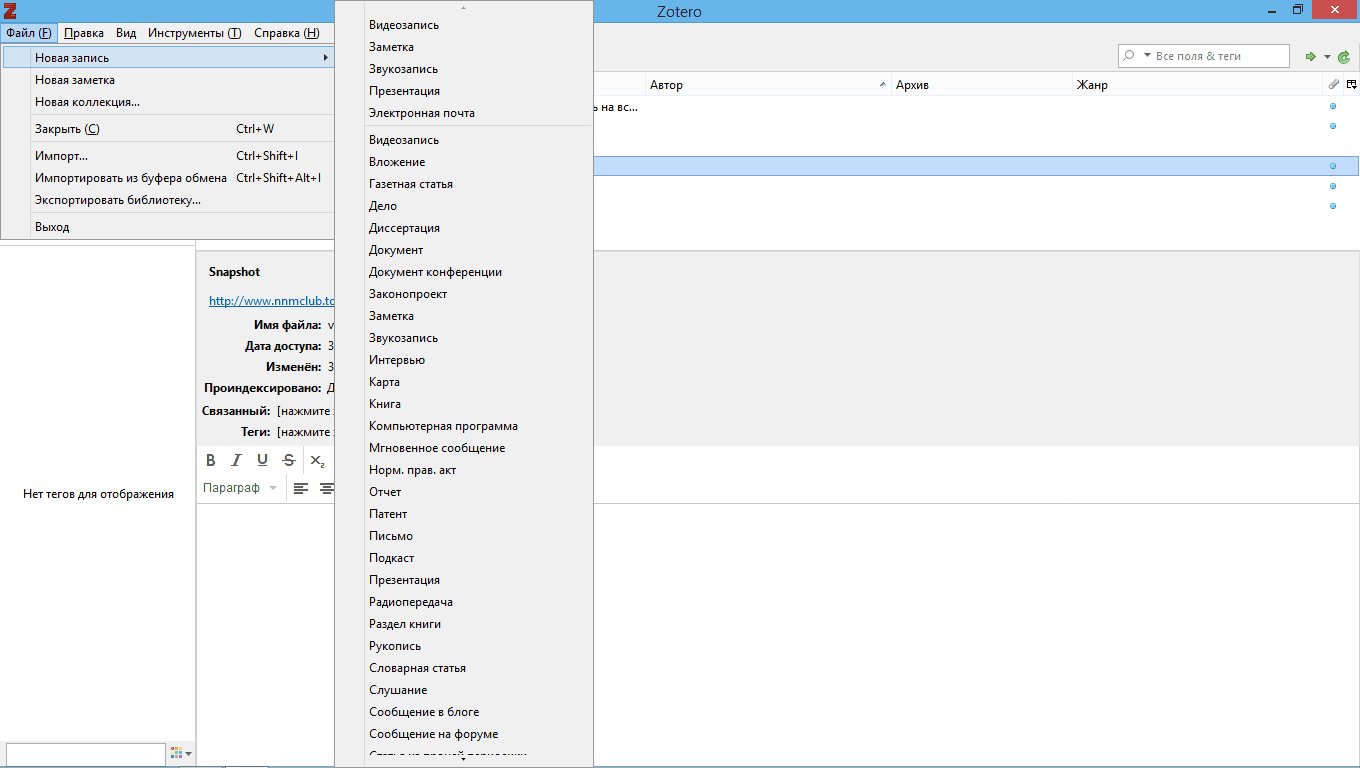
Task: Create an Электронная почта item
Action: point(464,113)
